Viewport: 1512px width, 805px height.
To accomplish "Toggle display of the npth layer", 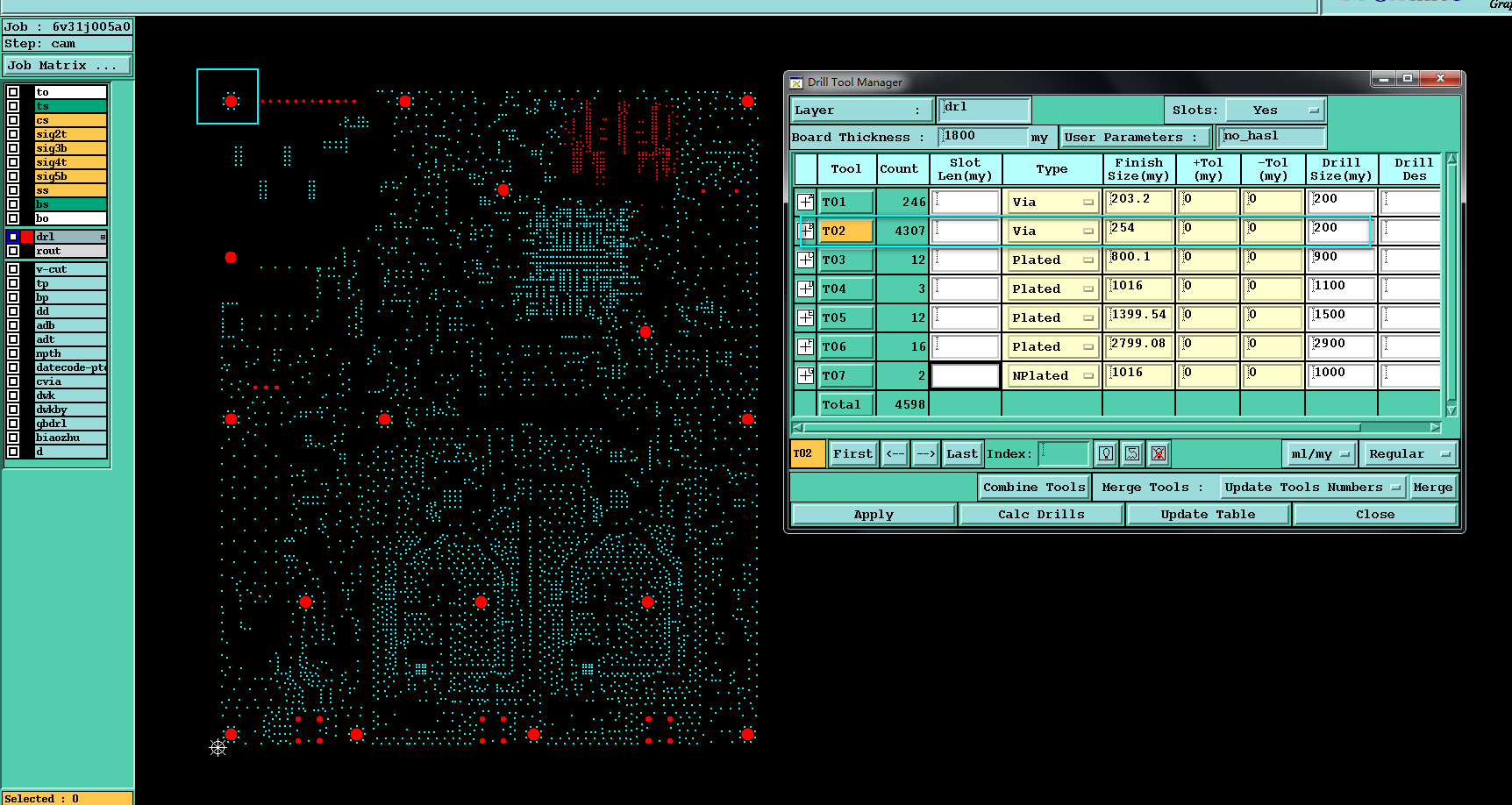I will pos(13,353).
